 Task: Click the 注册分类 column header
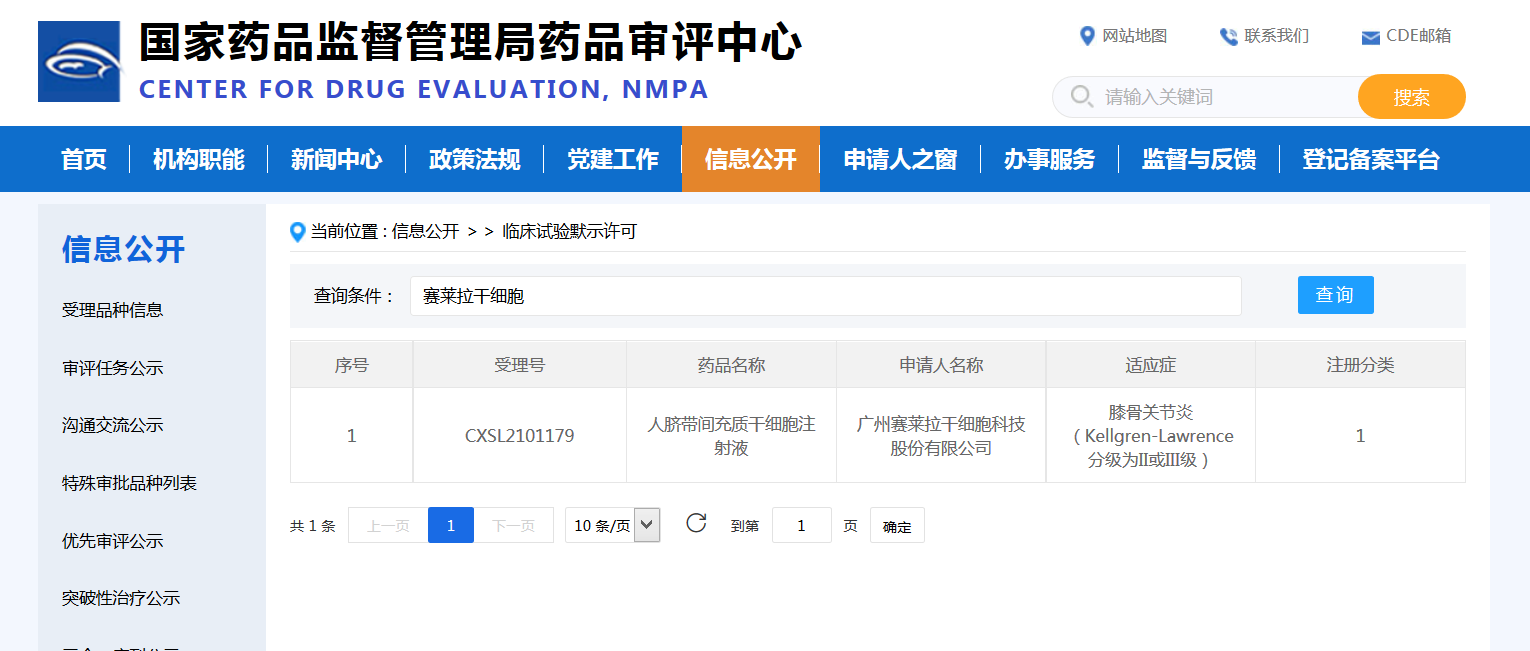pos(1360,365)
